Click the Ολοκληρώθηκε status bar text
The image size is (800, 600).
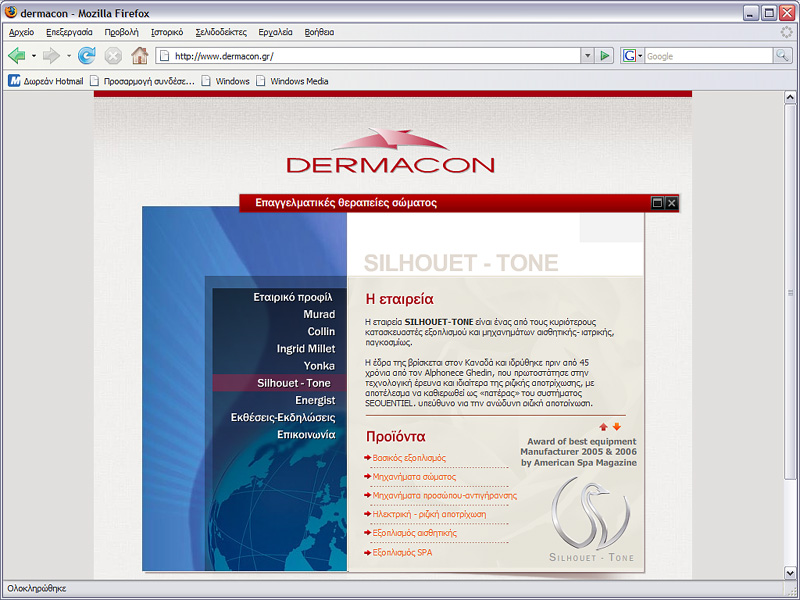pyautogui.click(x=37, y=588)
